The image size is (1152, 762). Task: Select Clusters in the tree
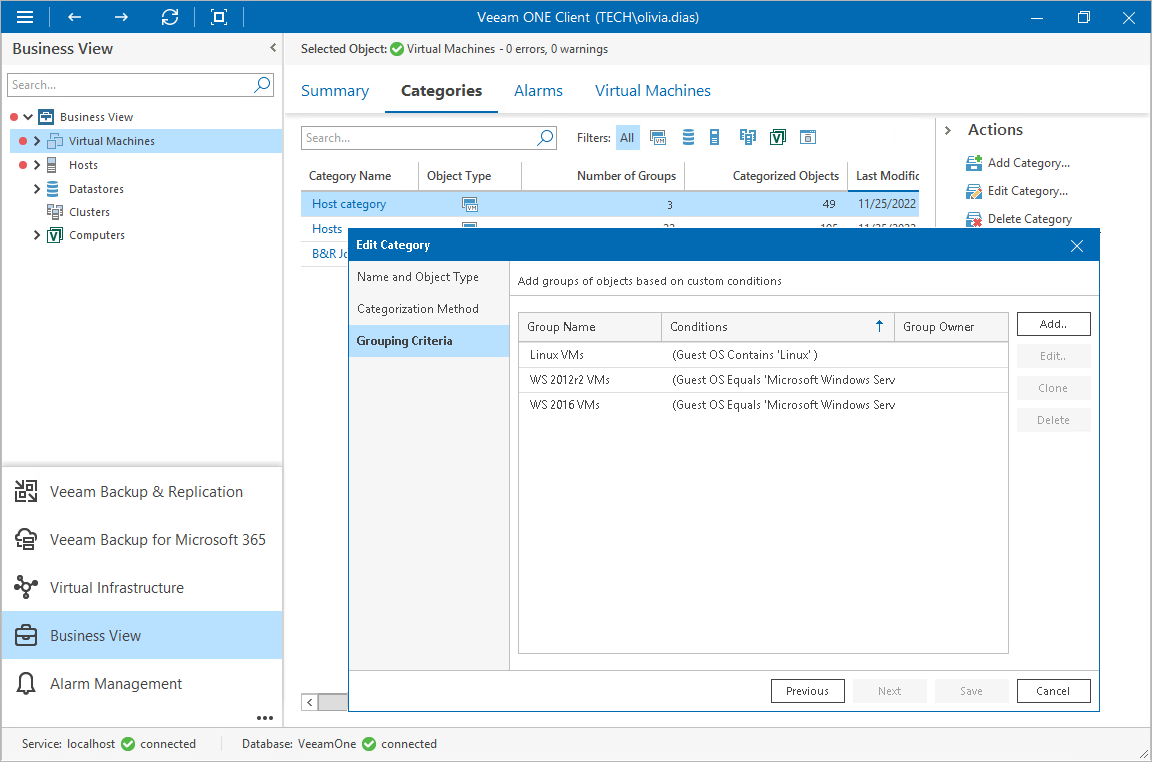pos(89,212)
